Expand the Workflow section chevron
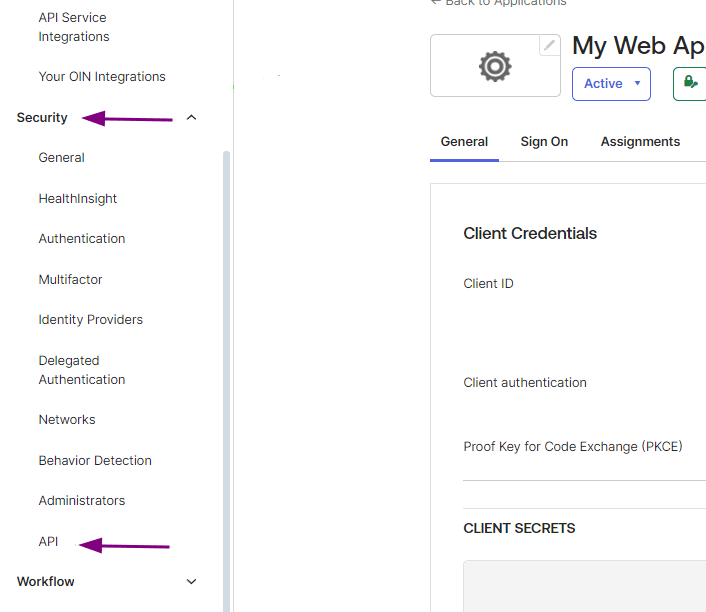This screenshot has height=612, width=706. pos(192,582)
